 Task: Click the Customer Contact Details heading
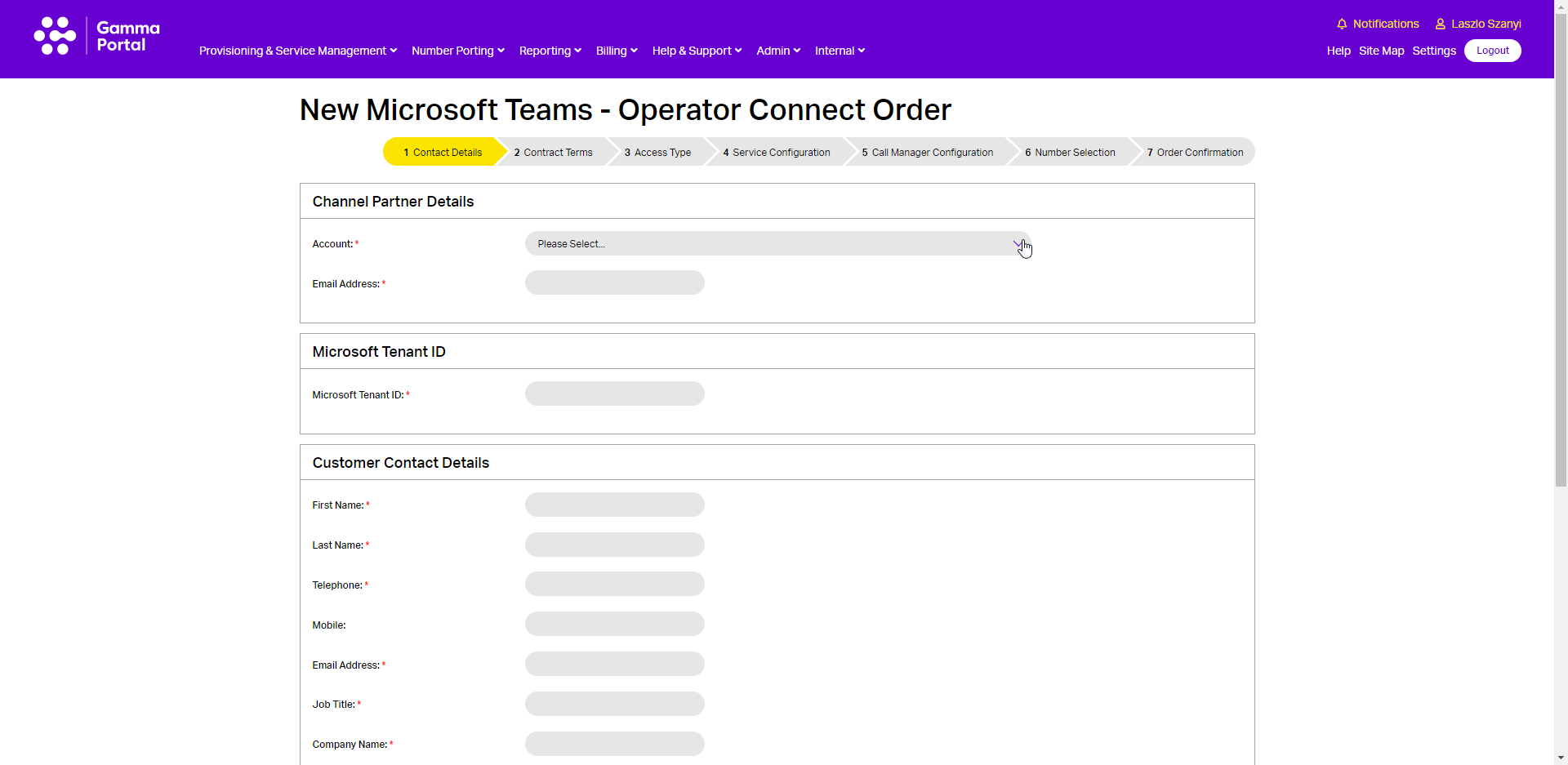400,463
